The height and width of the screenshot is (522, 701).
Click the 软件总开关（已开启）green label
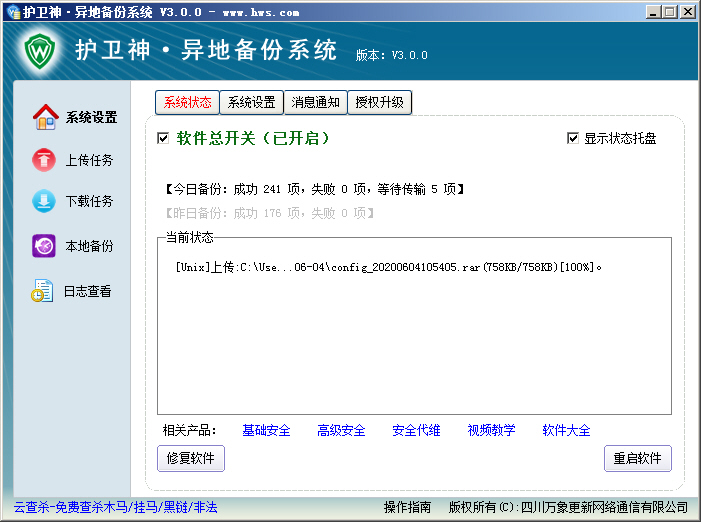pyautogui.click(x=253, y=138)
